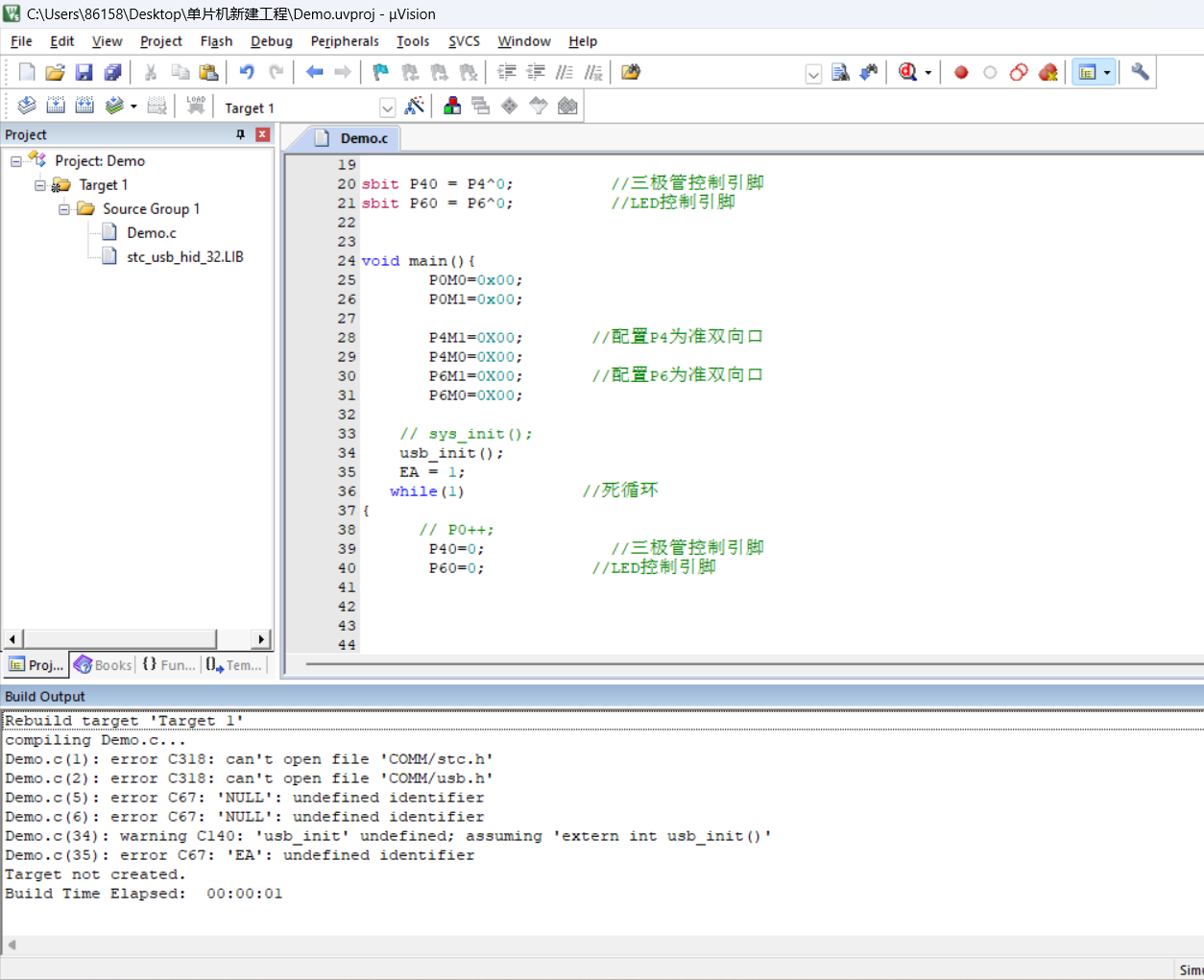This screenshot has height=980, width=1204.
Task: Pin the Project panel
Action: (241, 134)
